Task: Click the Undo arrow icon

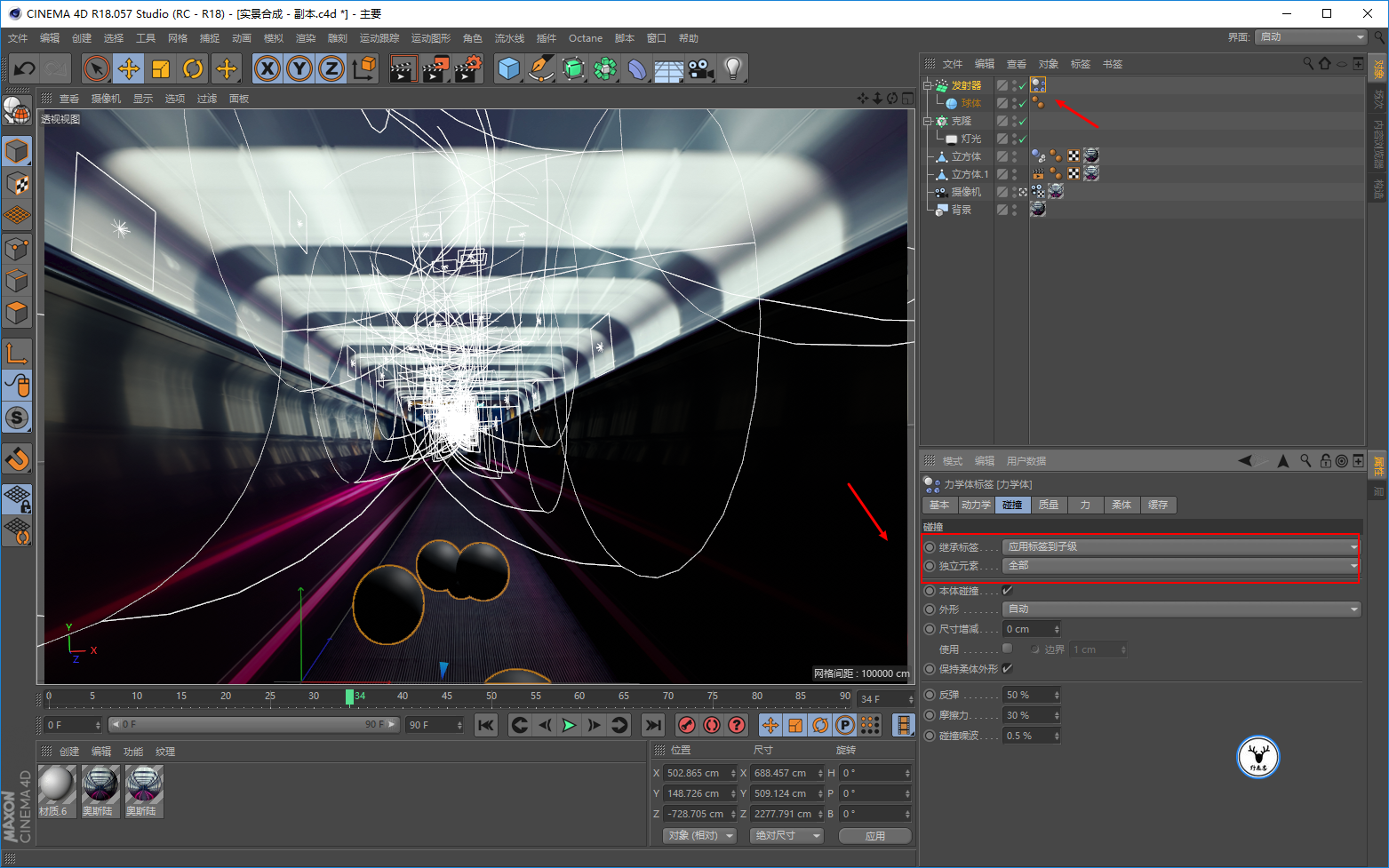Action: (x=24, y=68)
